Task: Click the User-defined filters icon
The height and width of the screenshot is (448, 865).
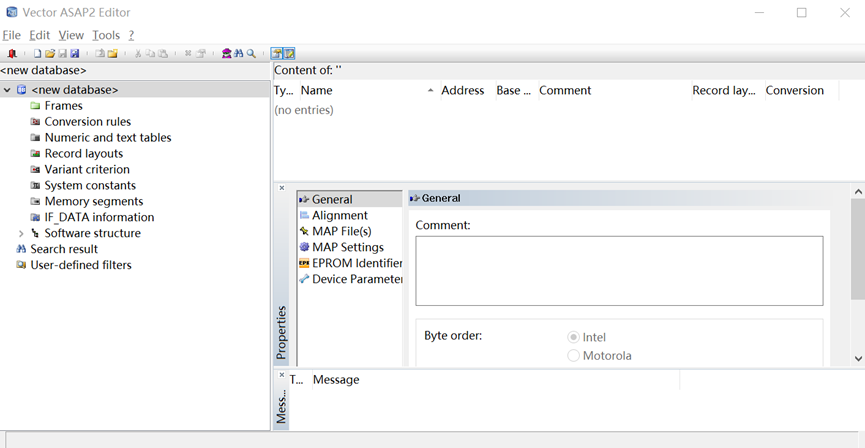Action: point(21,265)
